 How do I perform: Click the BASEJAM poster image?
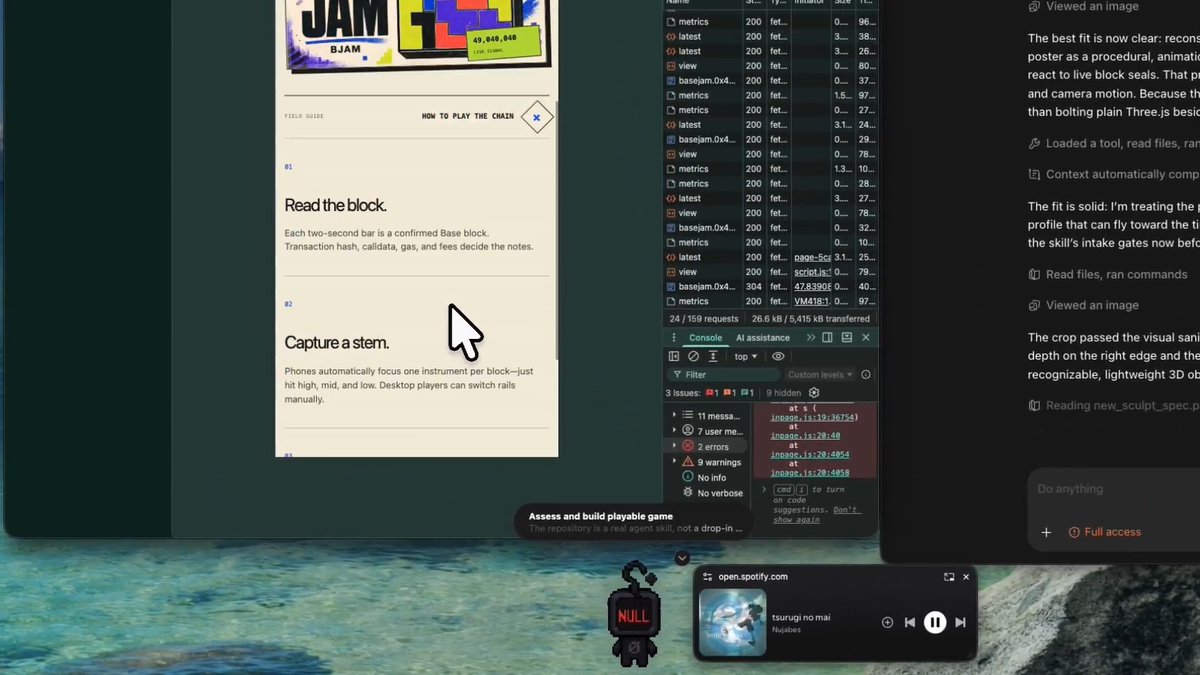pyautogui.click(x=416, y=35)
